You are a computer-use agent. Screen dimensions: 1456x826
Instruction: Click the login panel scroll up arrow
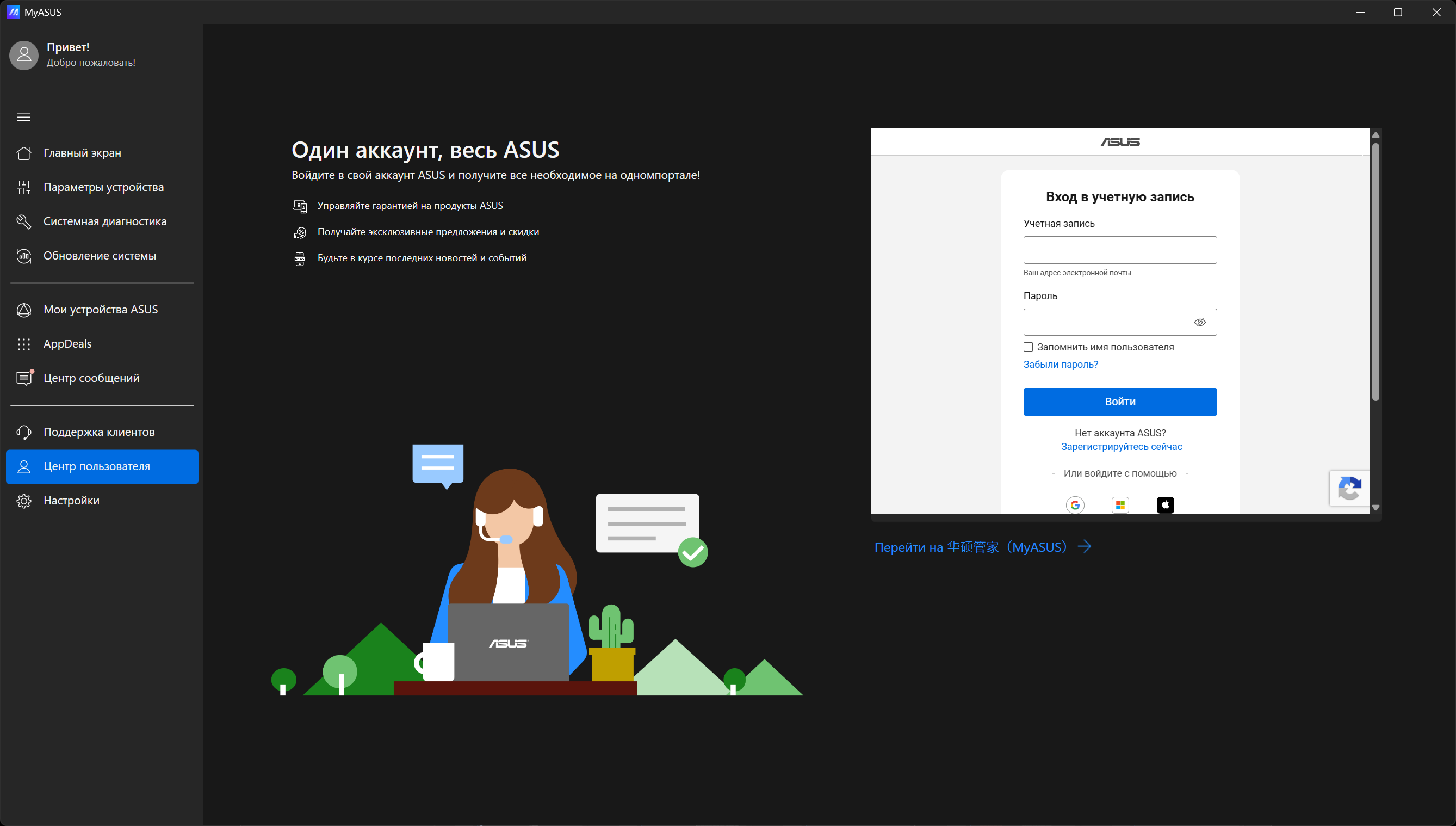click(x=1376, y=135)
